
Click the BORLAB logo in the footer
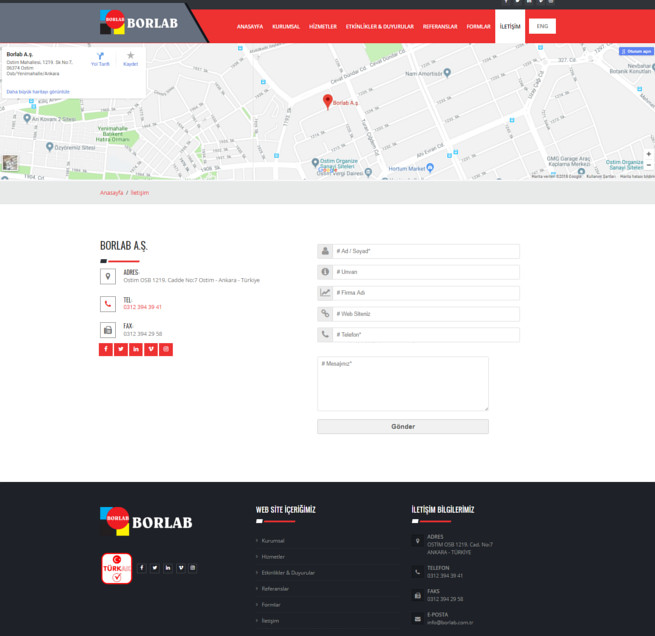point(146,522)
